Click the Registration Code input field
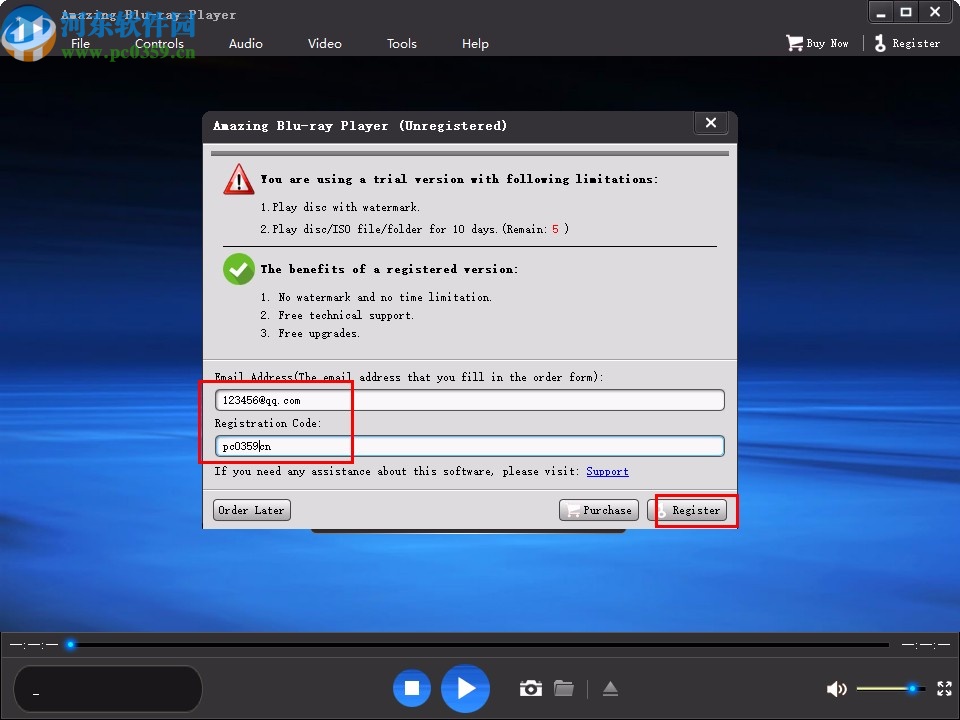 point(470,446)
